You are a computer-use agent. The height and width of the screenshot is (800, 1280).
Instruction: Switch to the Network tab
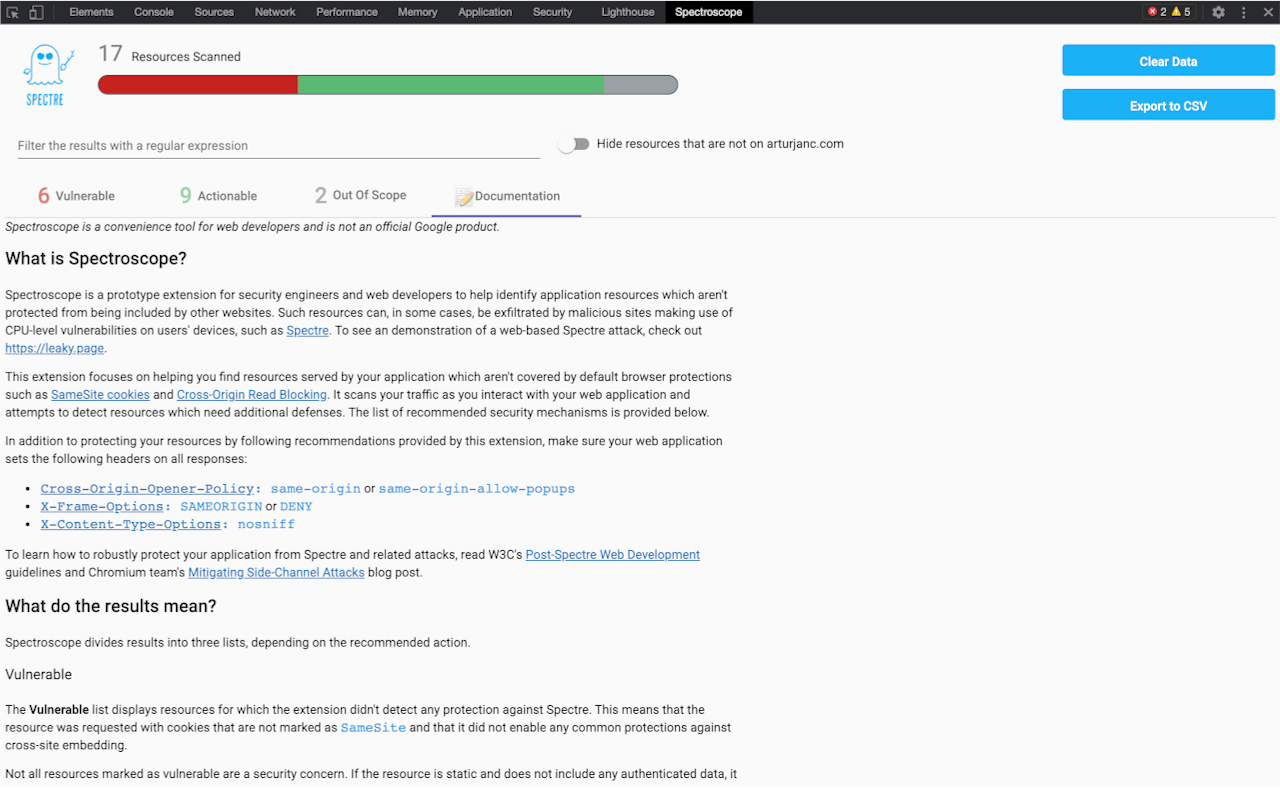(x=275, y=12)
